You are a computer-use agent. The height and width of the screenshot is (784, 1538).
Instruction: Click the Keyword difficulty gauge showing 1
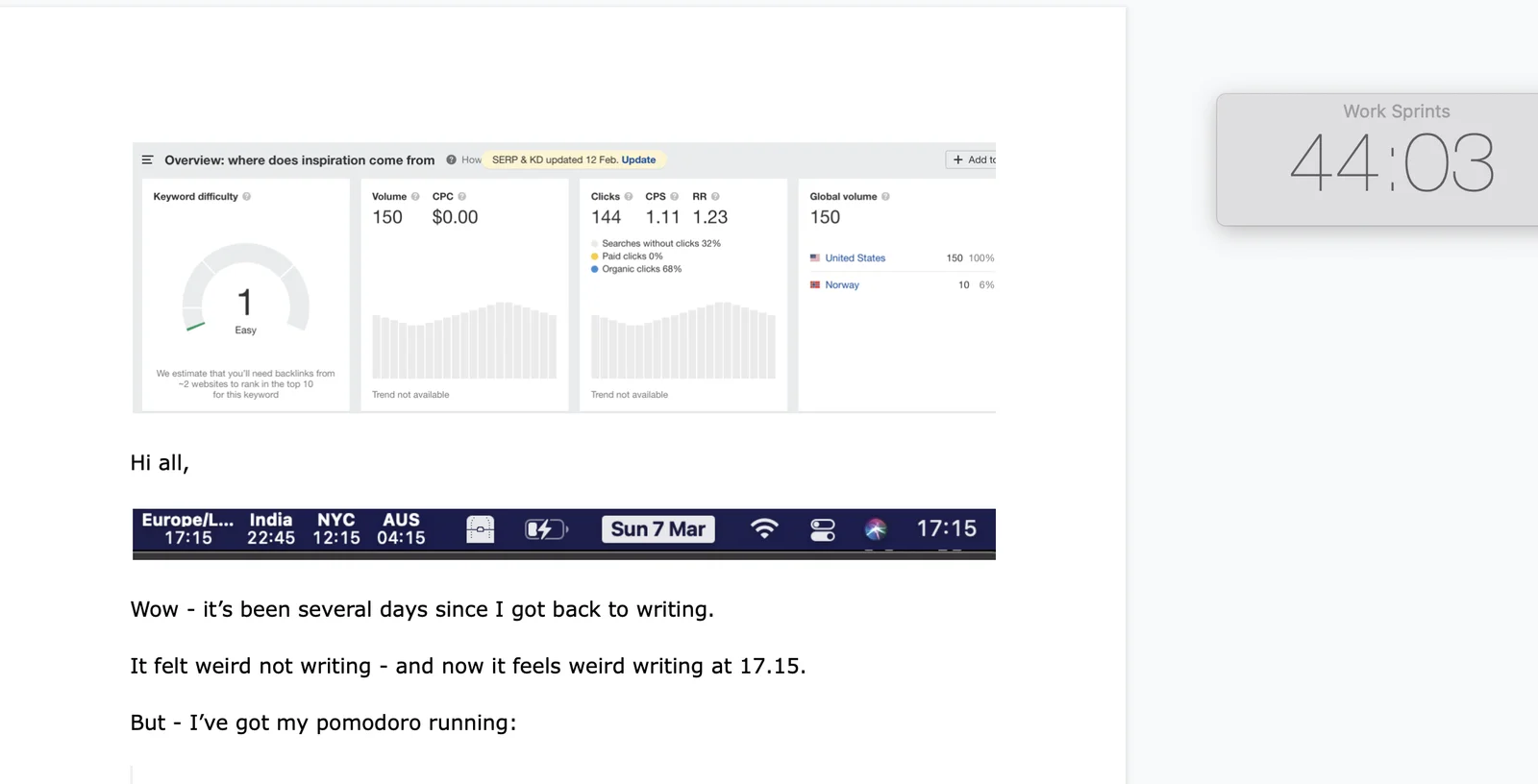pyautogui.click(x=246, y=288)
